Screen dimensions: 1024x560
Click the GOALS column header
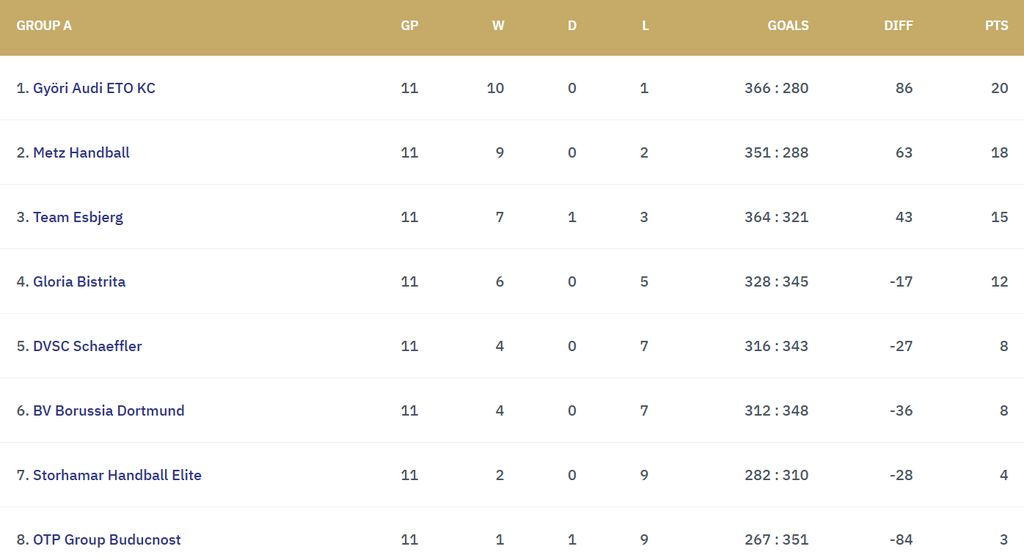(788, 26)
